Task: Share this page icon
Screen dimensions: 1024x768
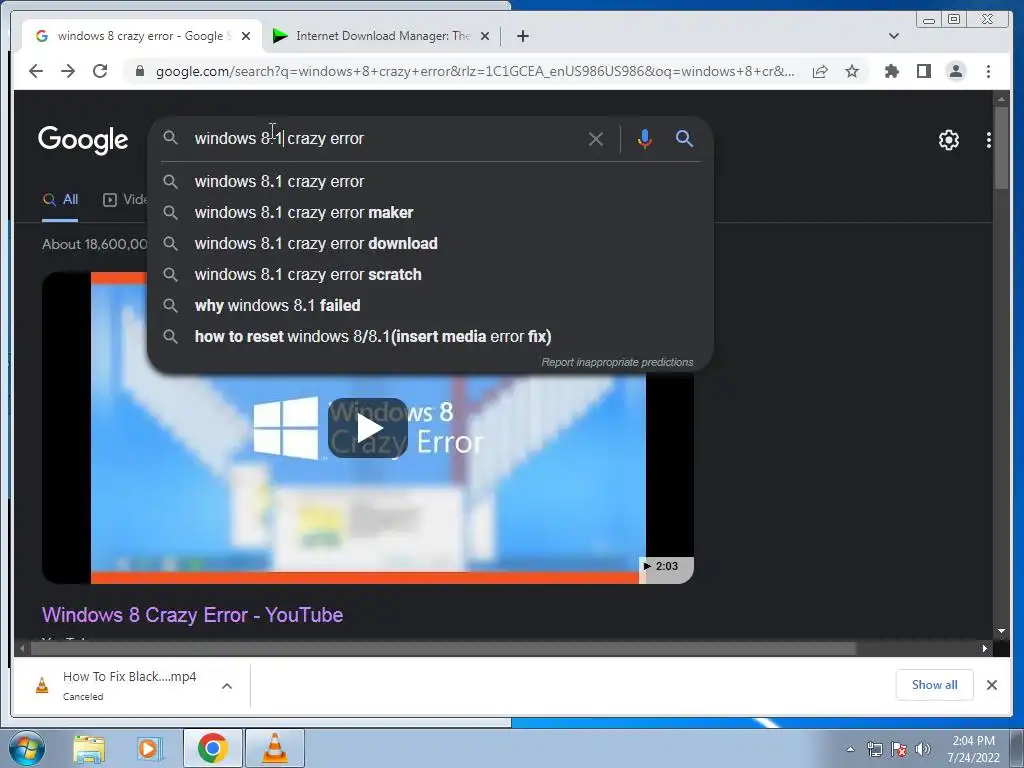Action: pyautogui.click(x=820, y=71)
